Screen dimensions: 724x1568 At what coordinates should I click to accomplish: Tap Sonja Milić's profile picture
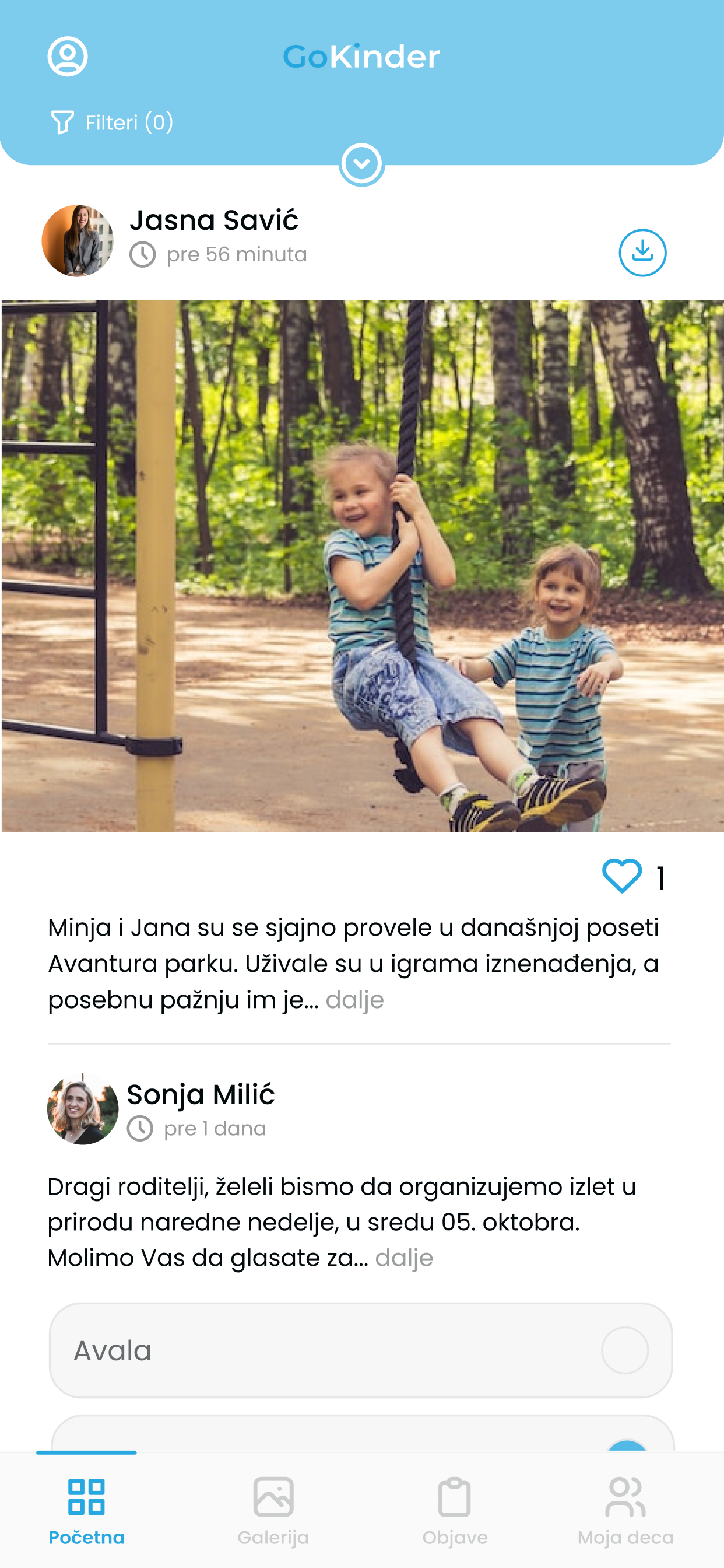(83, 1109)
